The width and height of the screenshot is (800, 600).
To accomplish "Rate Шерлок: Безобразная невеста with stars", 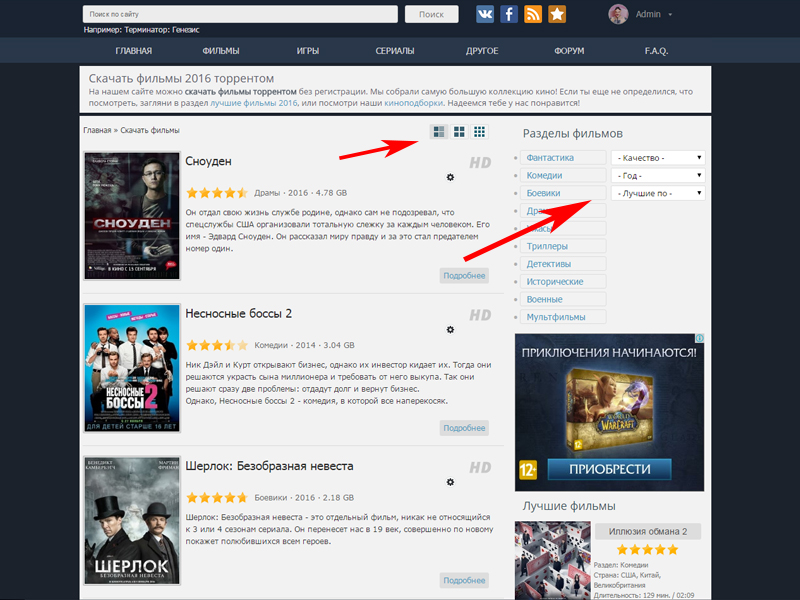I will click(217, 497).
